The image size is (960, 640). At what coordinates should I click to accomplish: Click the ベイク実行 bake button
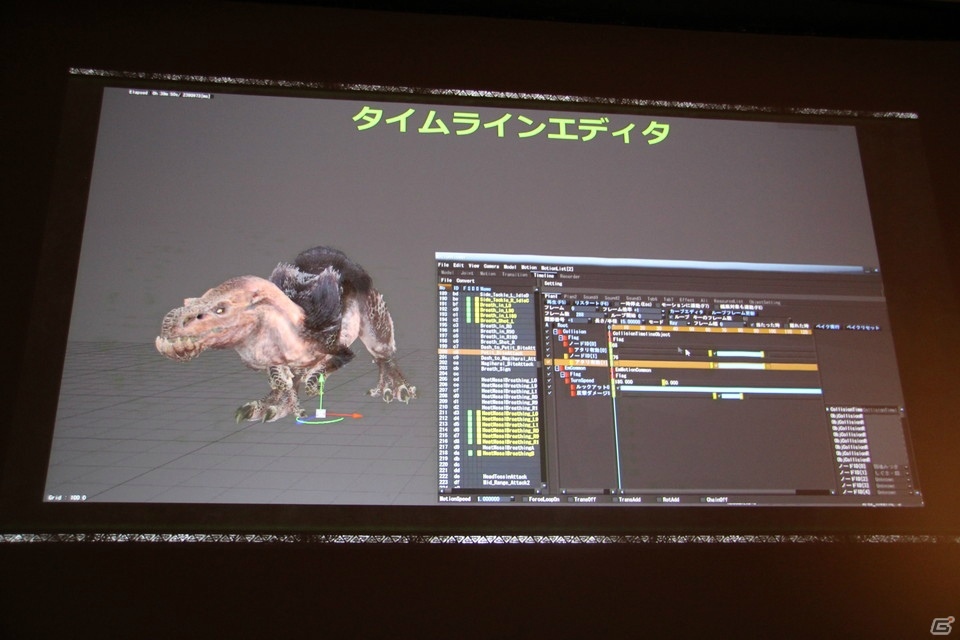[827, 327]
